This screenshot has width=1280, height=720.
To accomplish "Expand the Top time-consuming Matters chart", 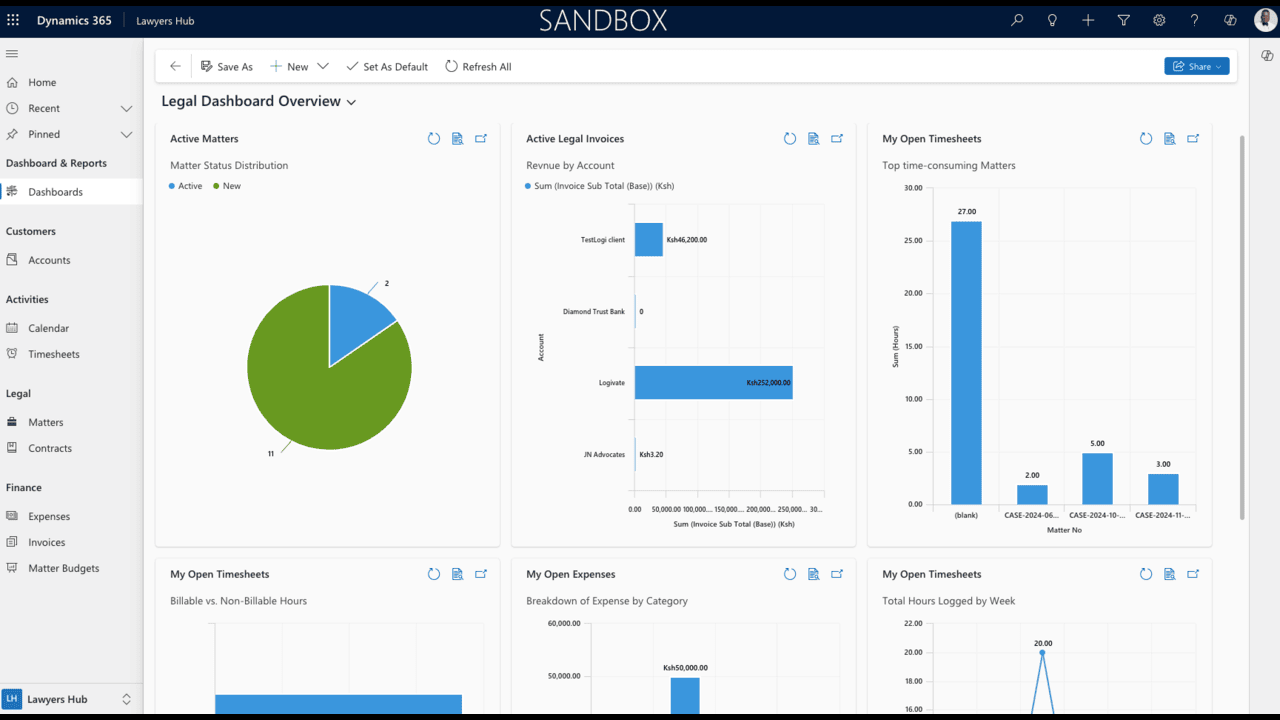I will point(1193,139).
